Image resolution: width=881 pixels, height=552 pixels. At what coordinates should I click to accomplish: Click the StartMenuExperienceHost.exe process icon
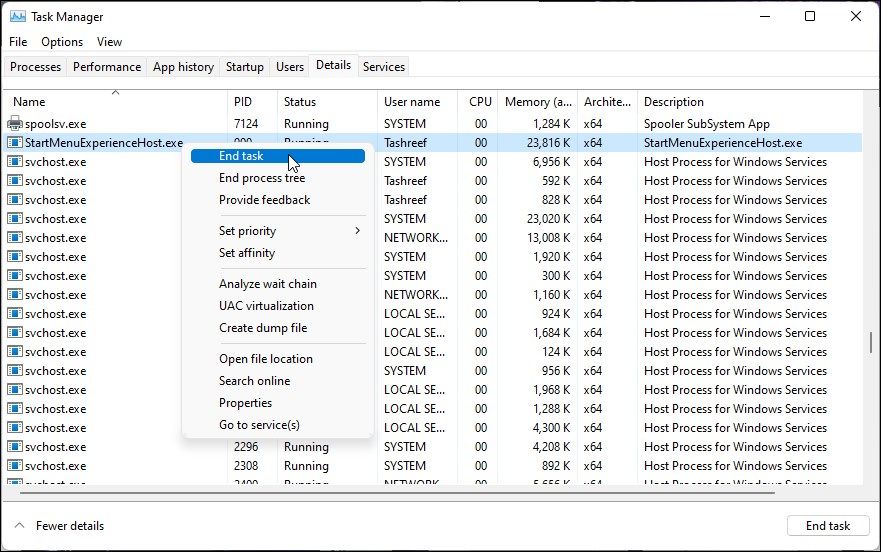coord(15,143)
